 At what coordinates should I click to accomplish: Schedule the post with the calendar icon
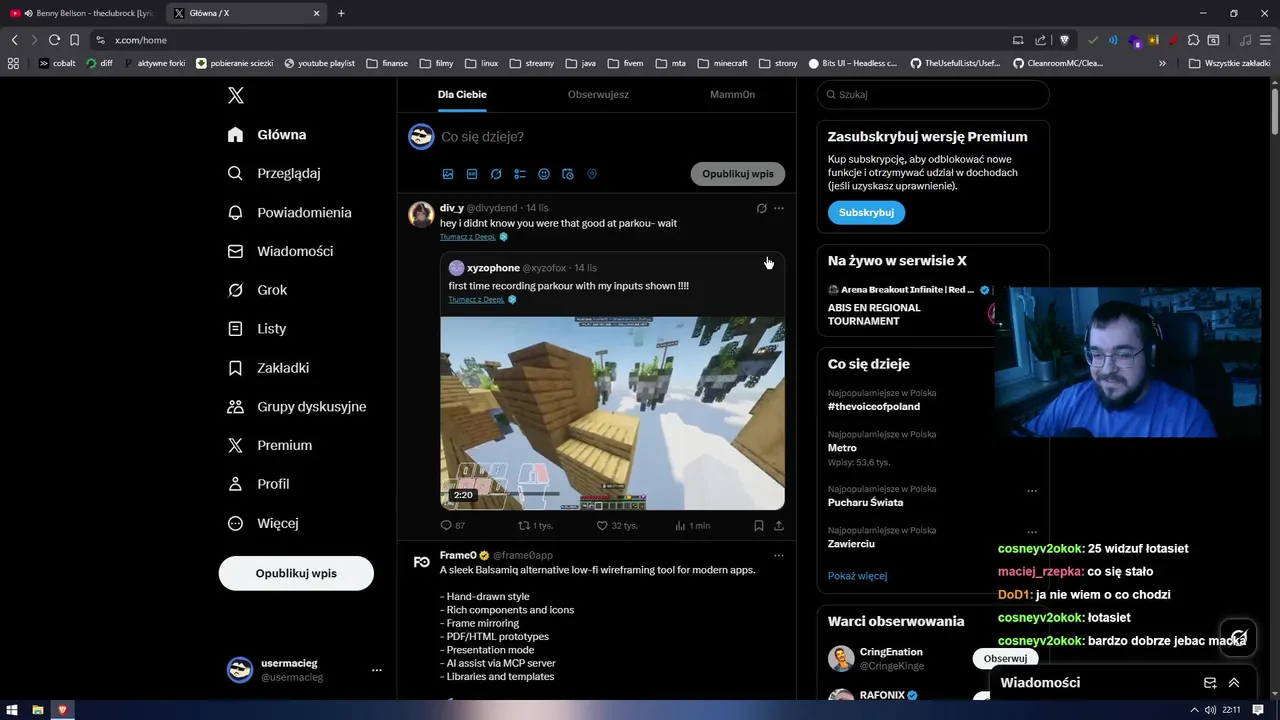point(568,174)
